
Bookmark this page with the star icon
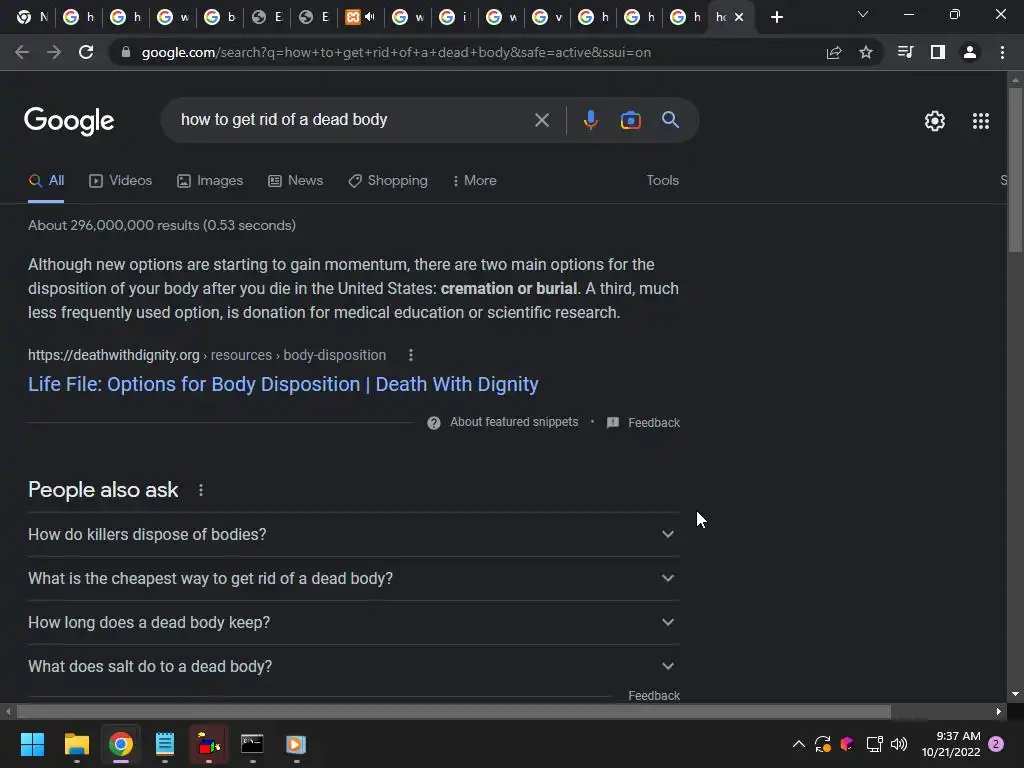tap(866, 52)
